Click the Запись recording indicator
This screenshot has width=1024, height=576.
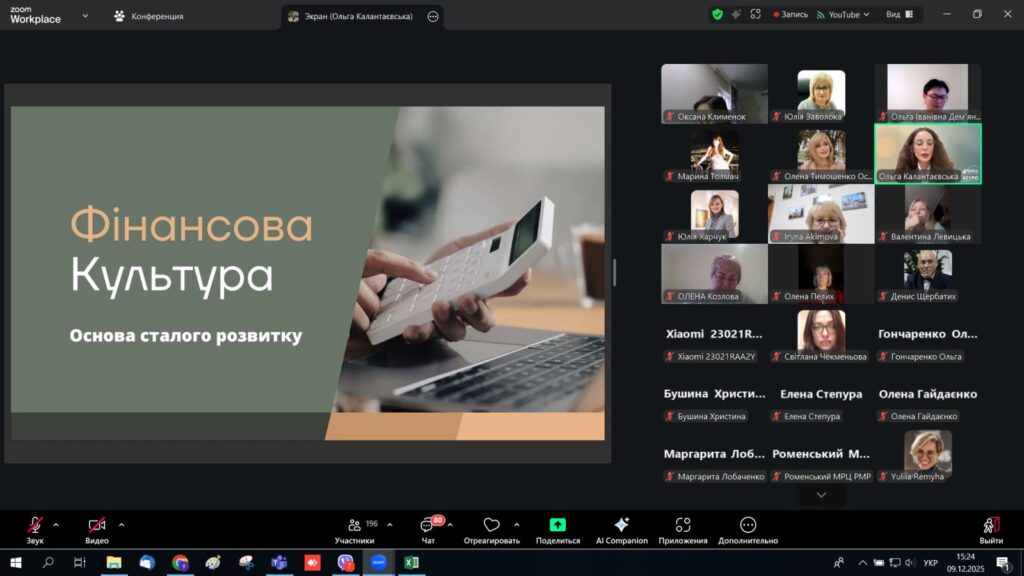coord(790,15)
